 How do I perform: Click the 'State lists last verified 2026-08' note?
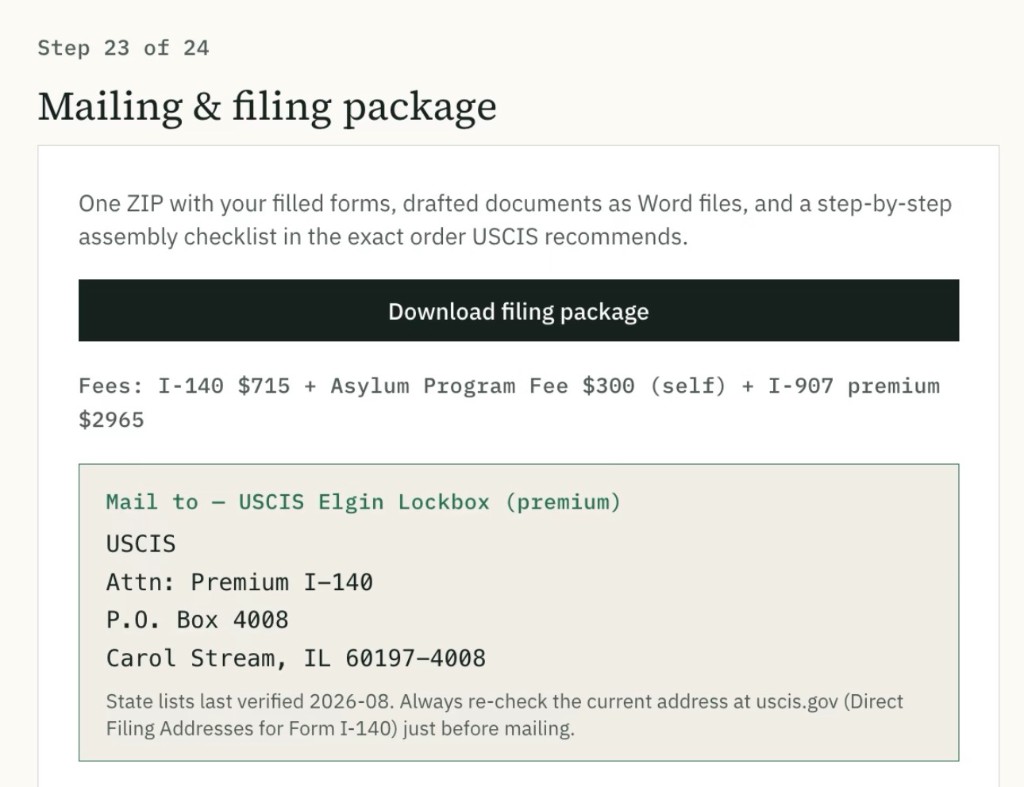click(x=504, y=701)
